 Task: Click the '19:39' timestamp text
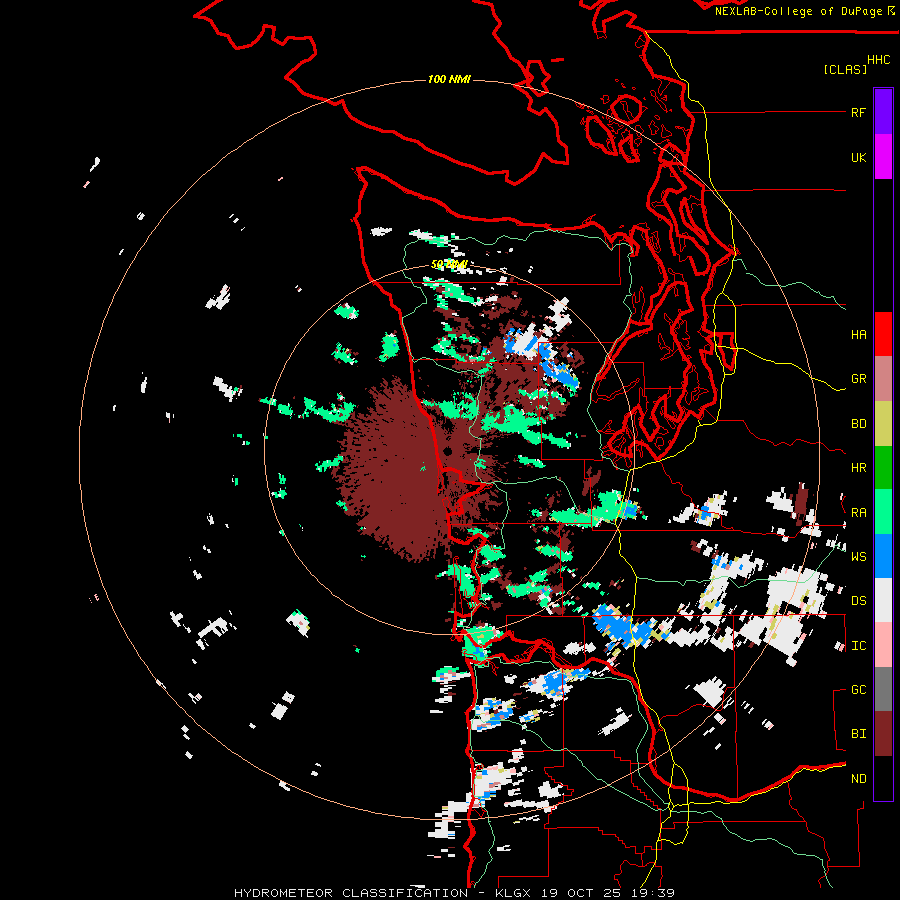pyautogui.click(x=651, y=893)
